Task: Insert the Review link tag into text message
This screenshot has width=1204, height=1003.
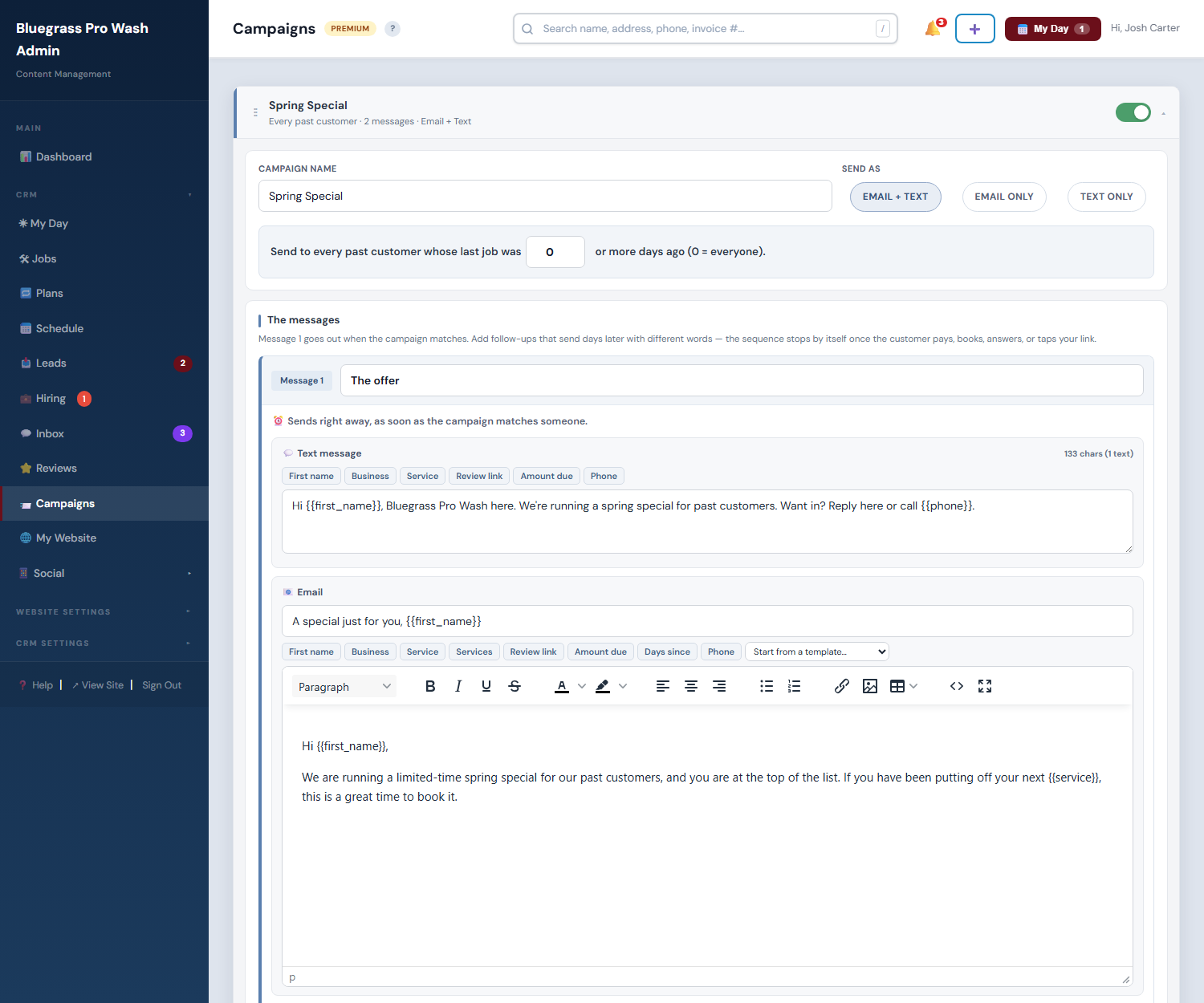Action: [x=479, y=476]
